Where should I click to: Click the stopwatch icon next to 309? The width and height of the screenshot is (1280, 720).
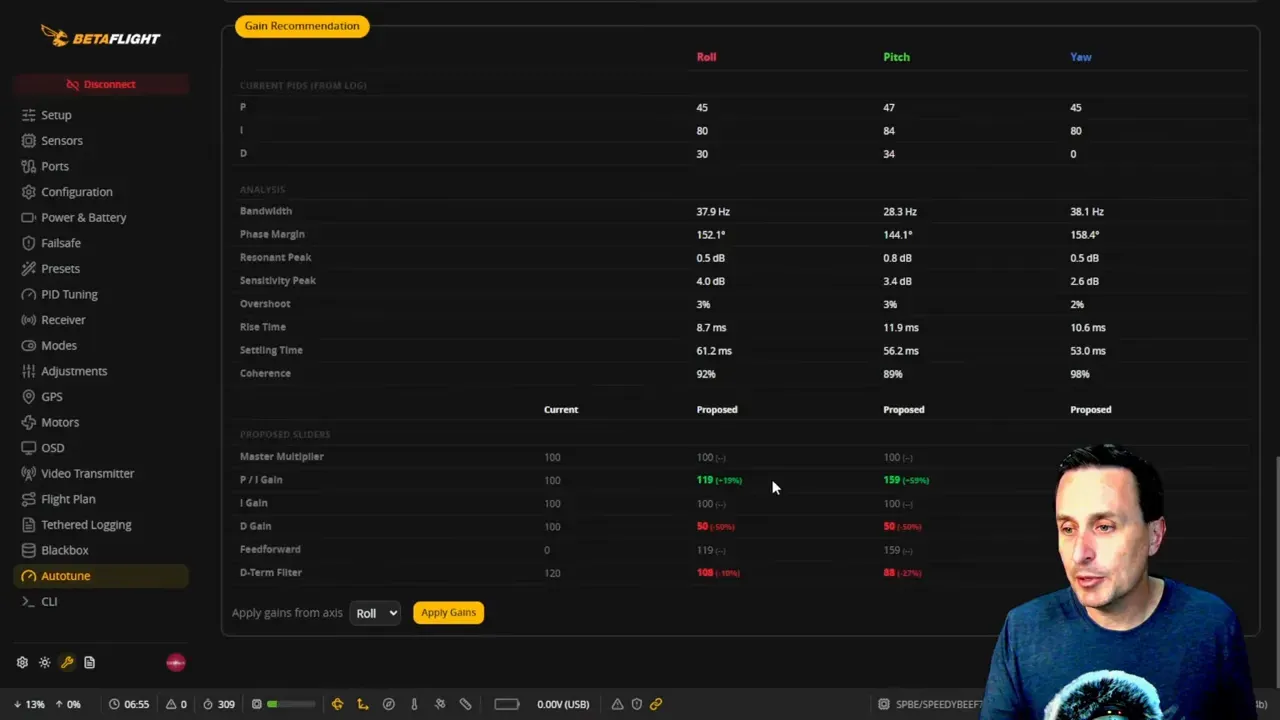207,704
